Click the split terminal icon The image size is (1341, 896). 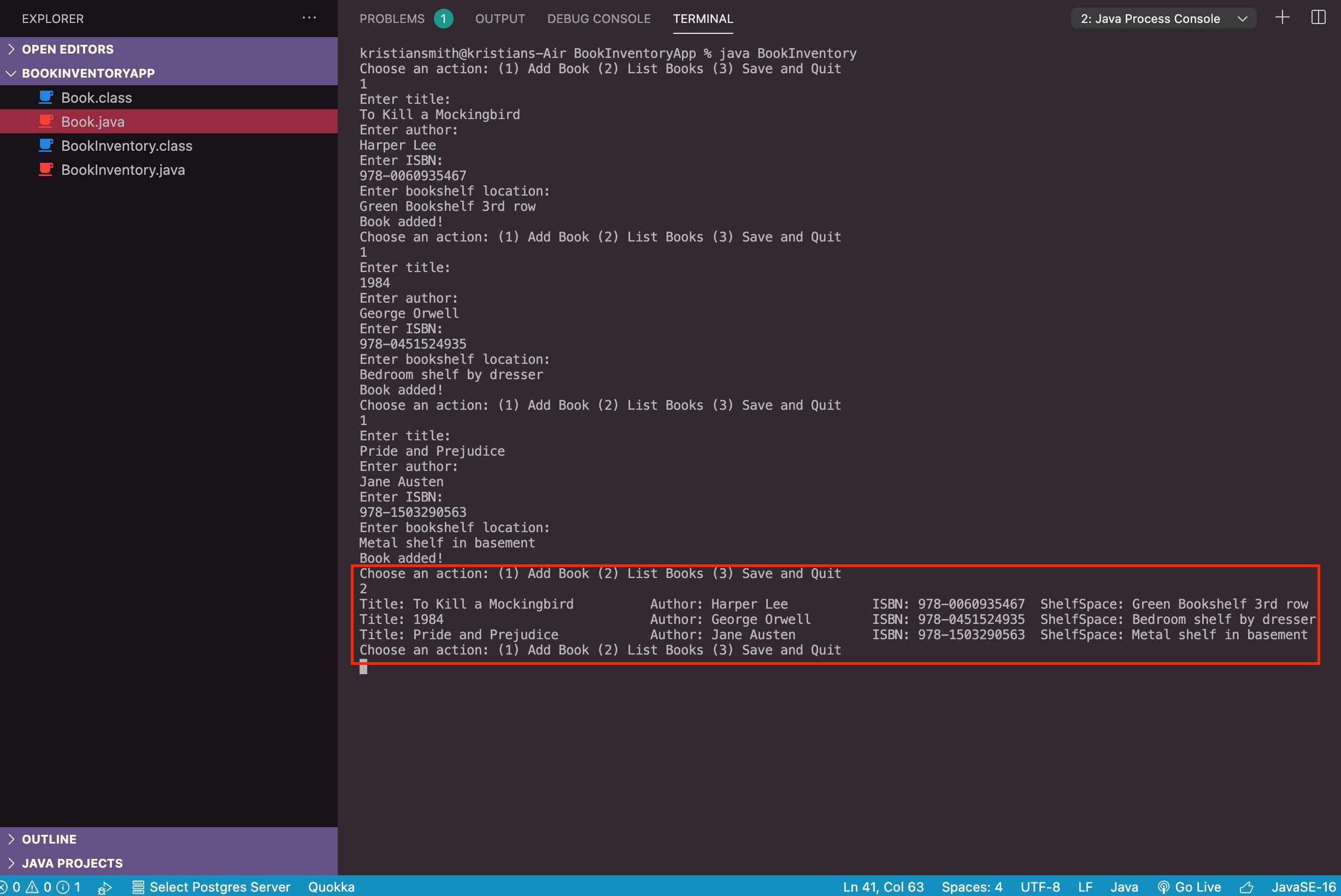[x=1318, y=17]
